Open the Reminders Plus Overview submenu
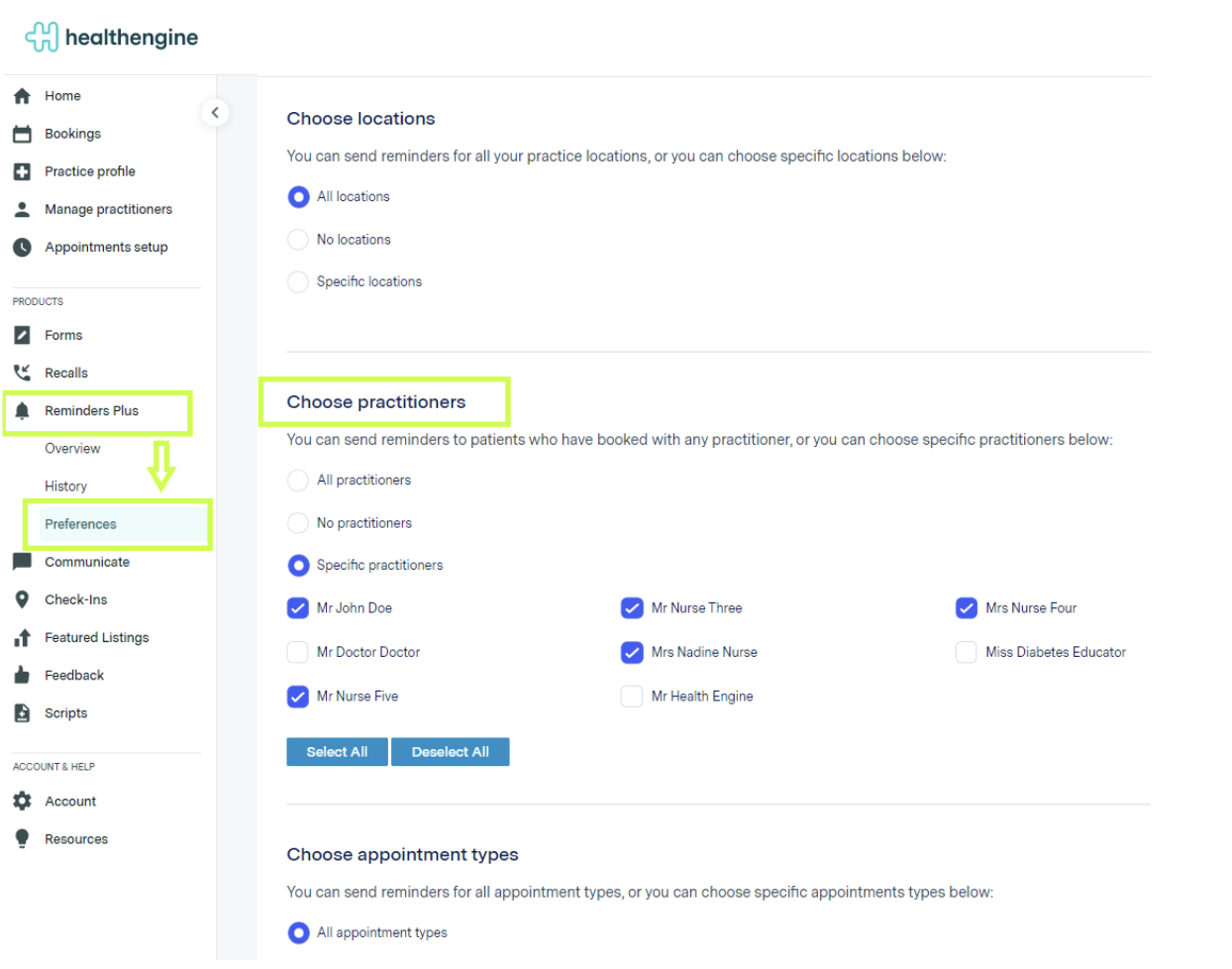This screenshot has height=969, width=1232. pyautogui.click(x=72, y=449)
